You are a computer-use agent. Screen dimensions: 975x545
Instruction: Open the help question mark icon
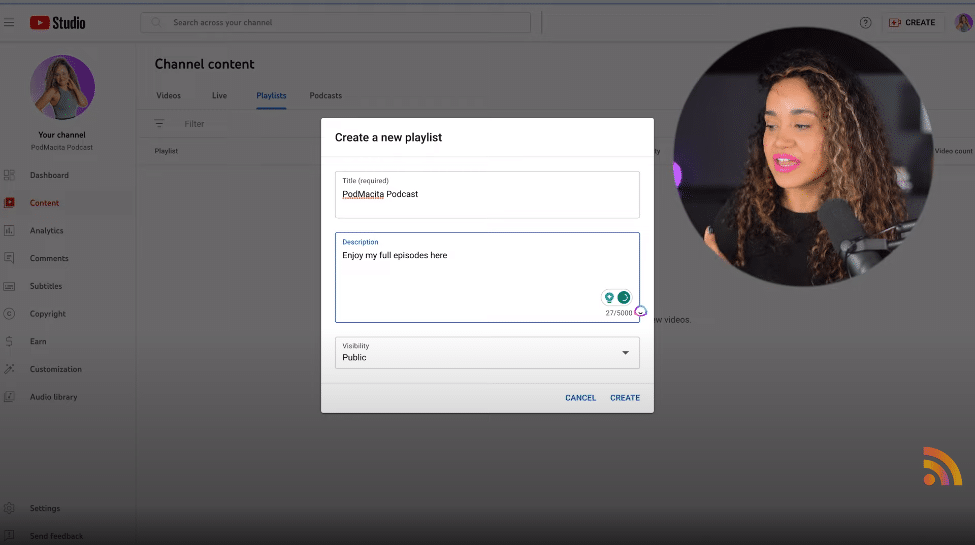[x=865, y=22]
